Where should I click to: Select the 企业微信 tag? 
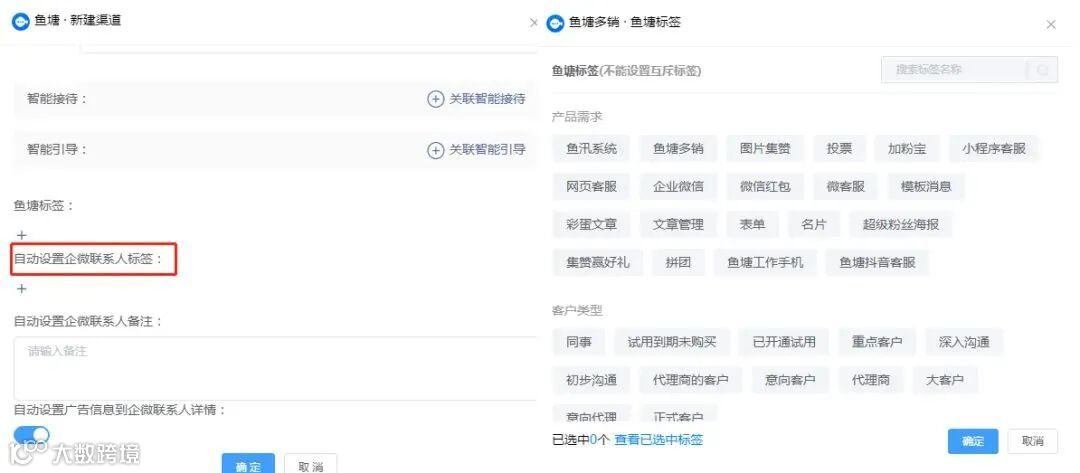[678, 187]
